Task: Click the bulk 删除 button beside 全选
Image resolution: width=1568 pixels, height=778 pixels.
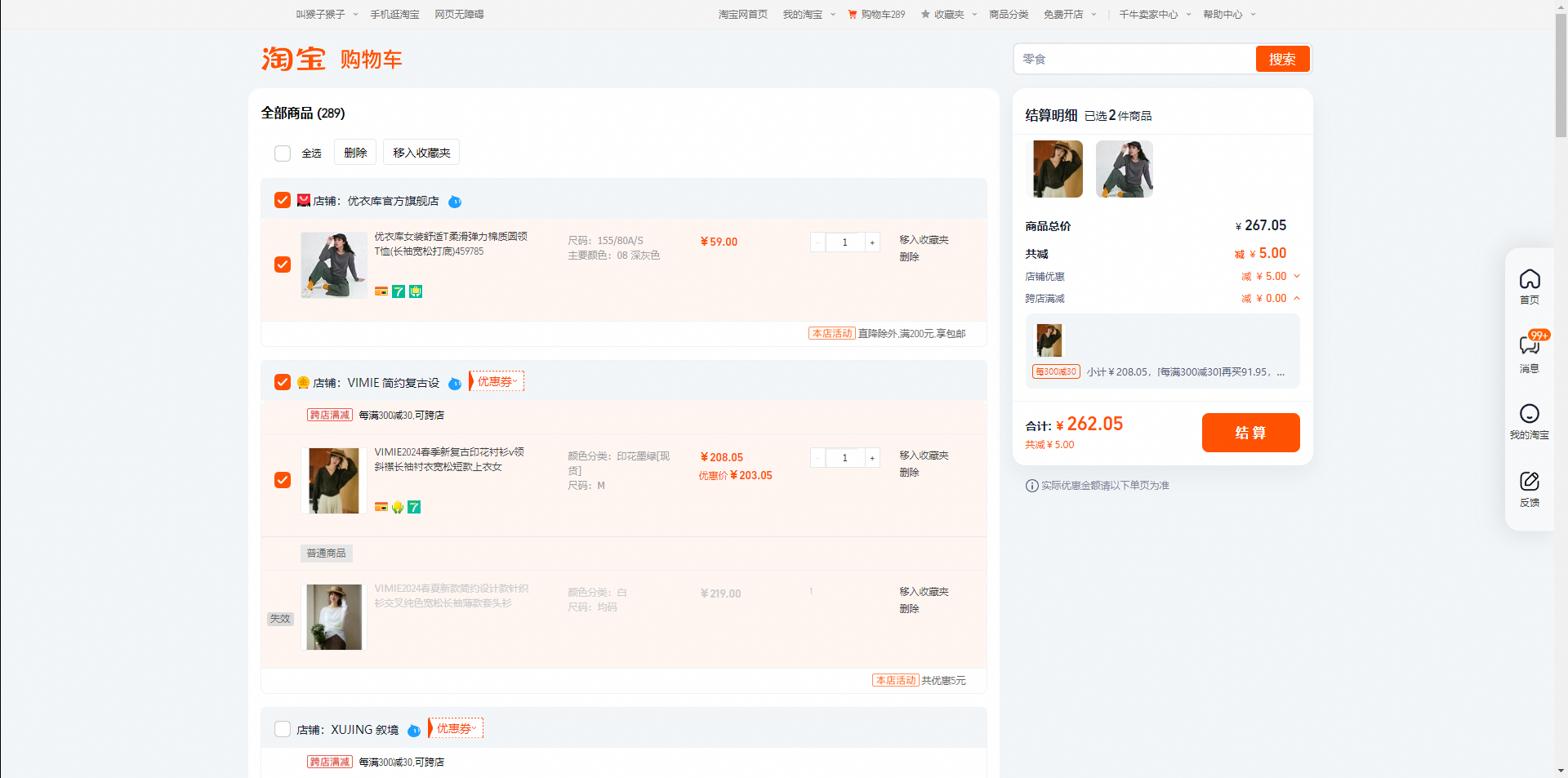Action: point(355,153)
